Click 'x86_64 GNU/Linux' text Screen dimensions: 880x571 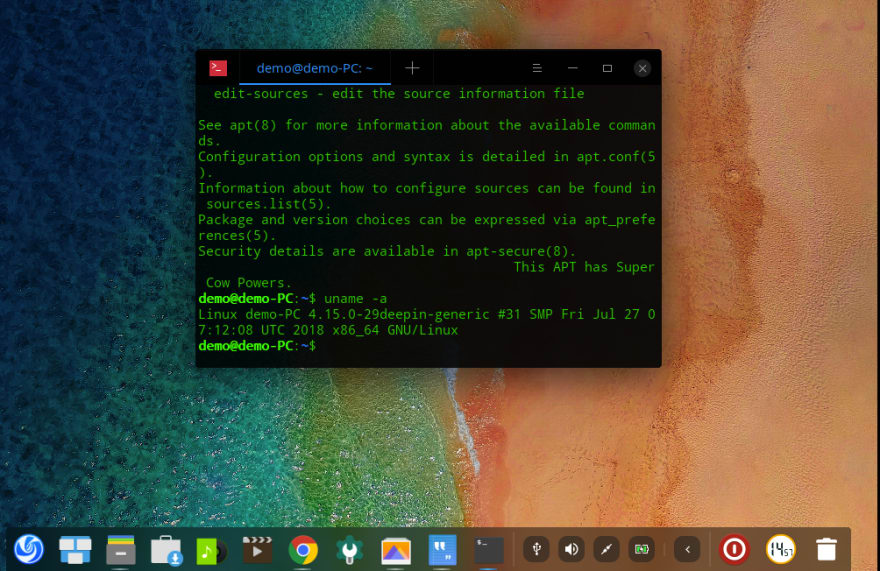tap(395, 330)
